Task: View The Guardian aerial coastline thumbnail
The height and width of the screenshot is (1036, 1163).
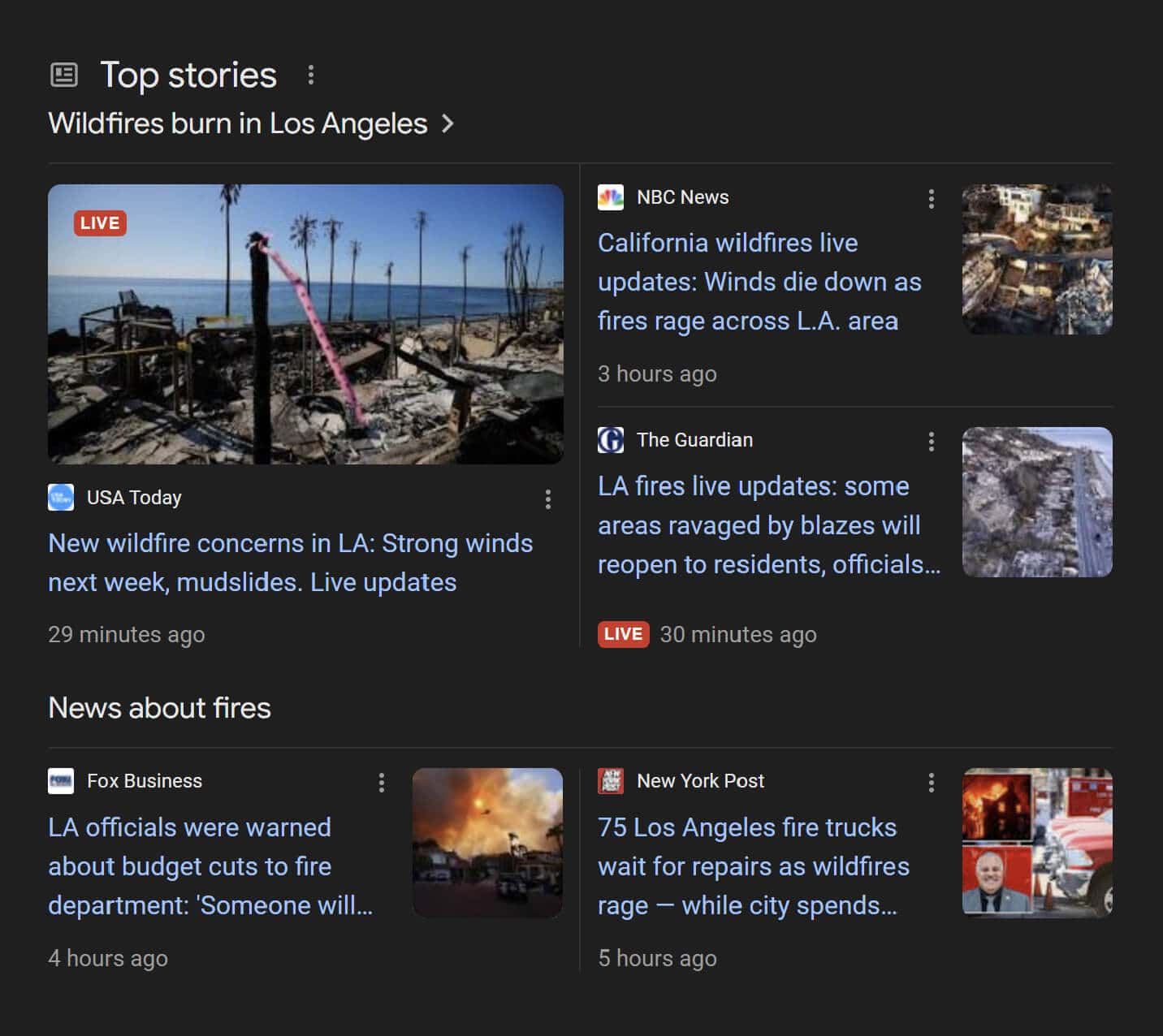Action: coord(1037,502)
